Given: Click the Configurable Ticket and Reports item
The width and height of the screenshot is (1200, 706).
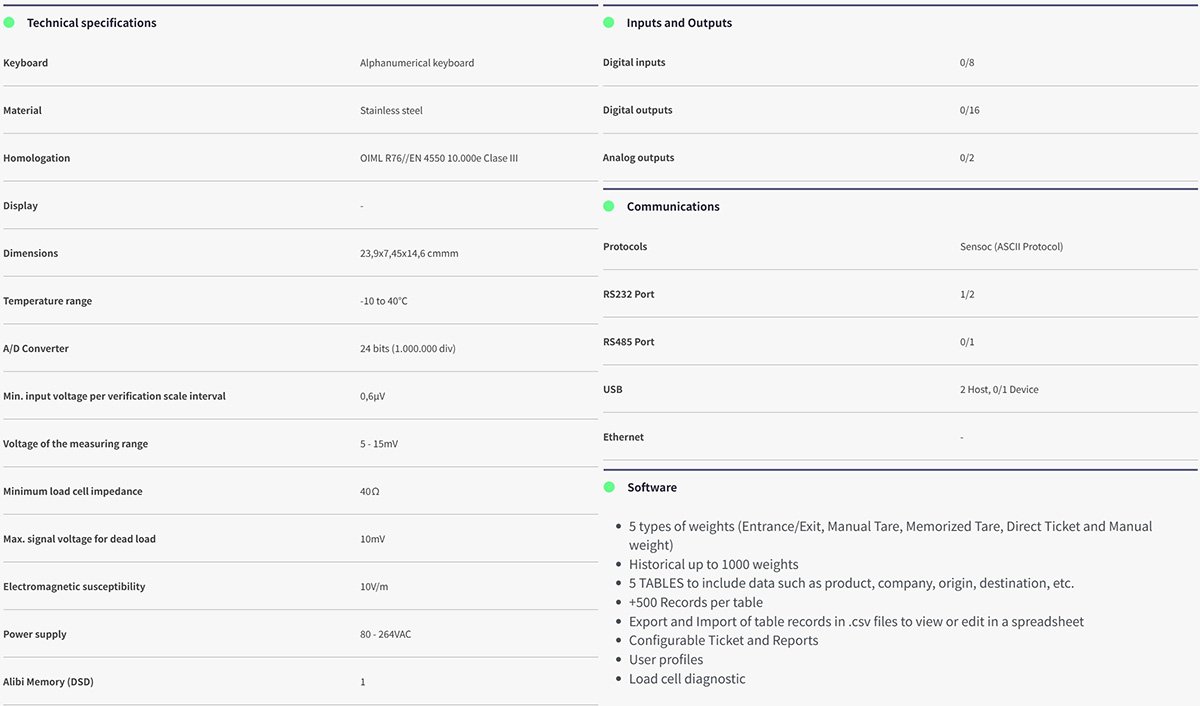Looking at the screenshot, I should pyautogui.click(x=723, y=640).
